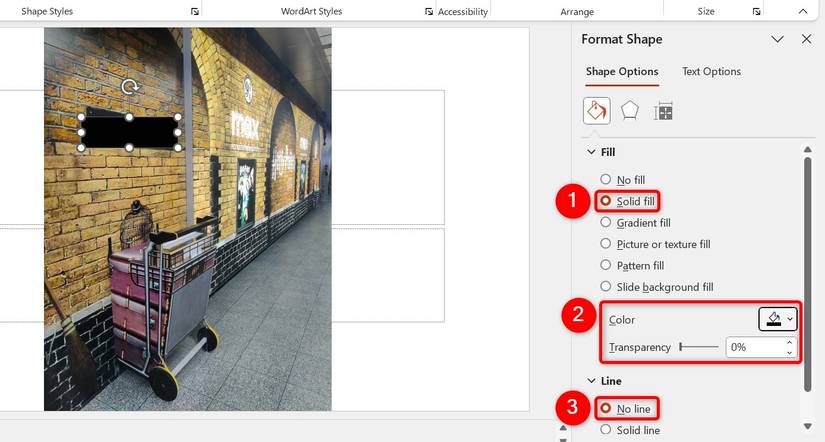Screen dimensions: 825x442
Task: Select the Pattern fill option
Action: pos(632,265)
